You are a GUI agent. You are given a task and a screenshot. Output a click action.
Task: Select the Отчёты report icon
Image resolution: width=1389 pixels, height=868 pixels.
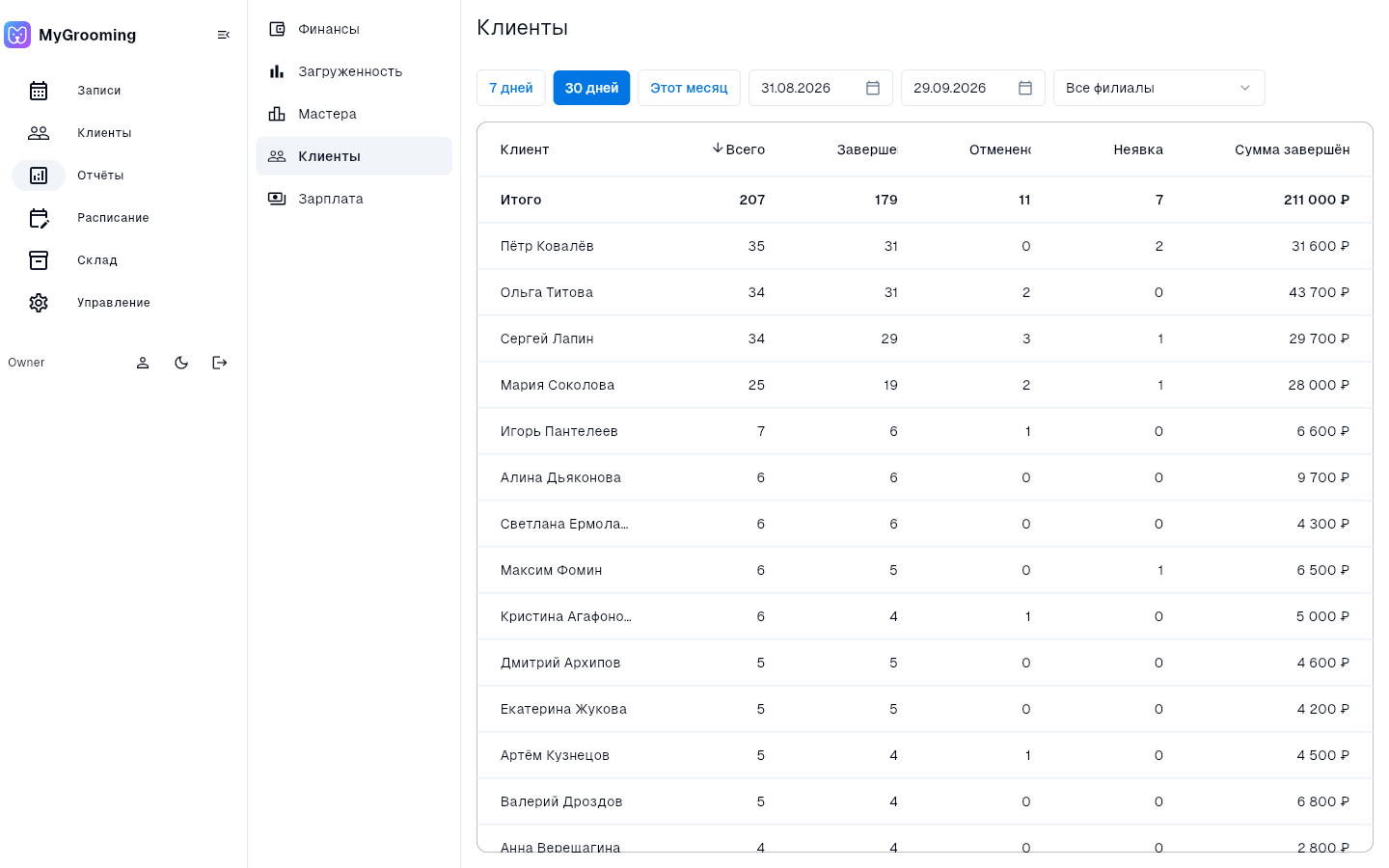pyautogui.click(x=39, y=176)
